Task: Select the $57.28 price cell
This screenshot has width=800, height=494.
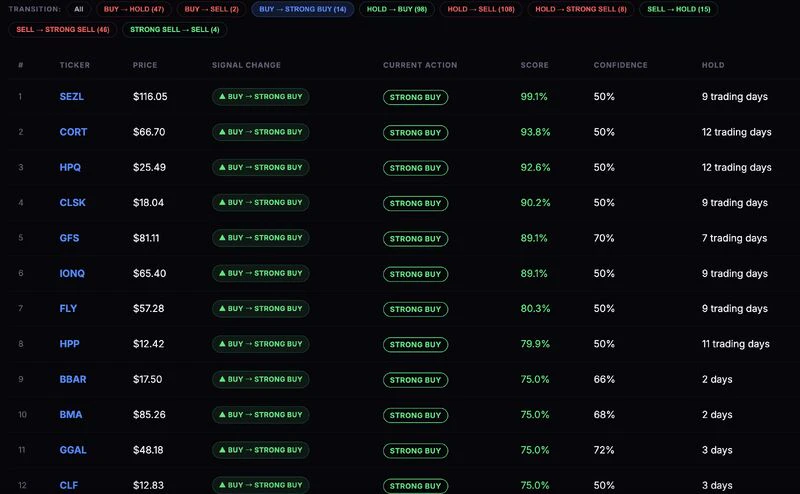Action: tap(148, 308)
